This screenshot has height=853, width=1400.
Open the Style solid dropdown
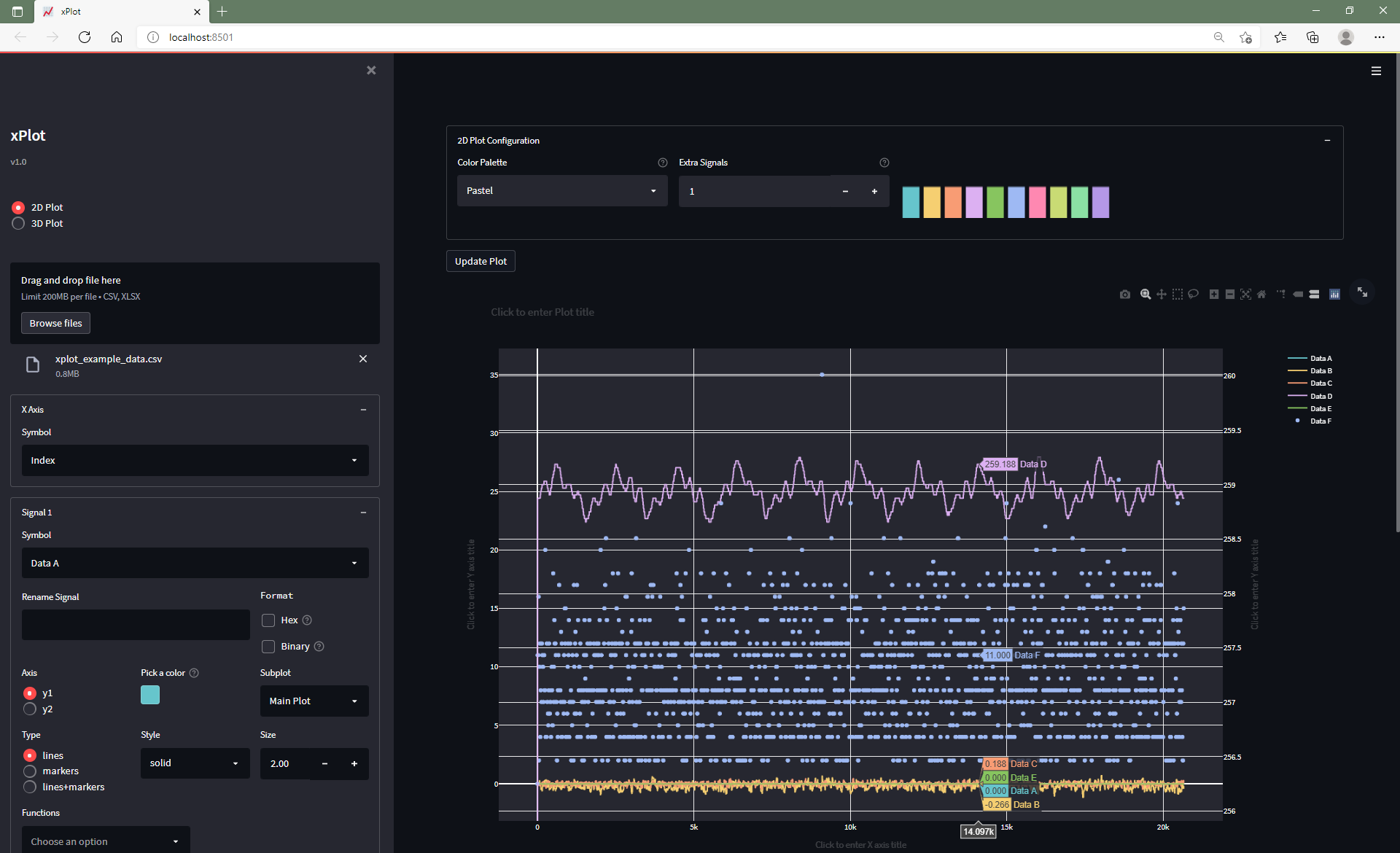(x=195, y=763)
